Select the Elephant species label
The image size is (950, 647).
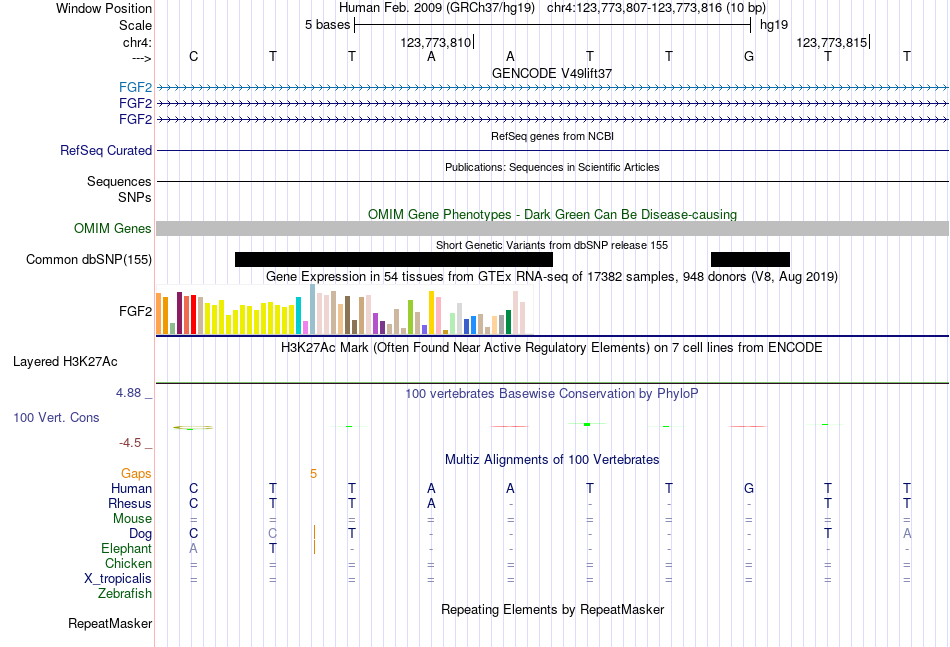click(126, 548)
